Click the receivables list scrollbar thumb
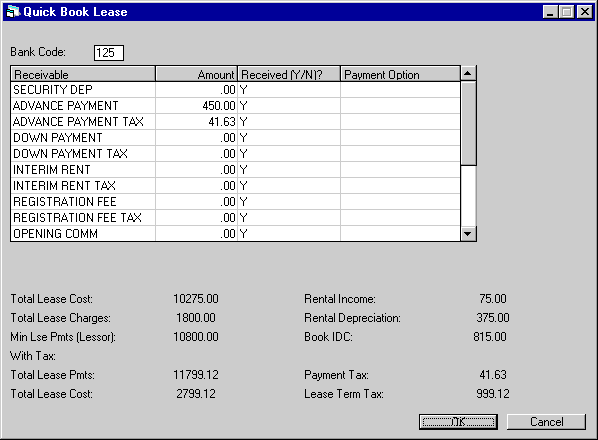The height and width of the screenshot is (440, 598). [x=468, y=123]
